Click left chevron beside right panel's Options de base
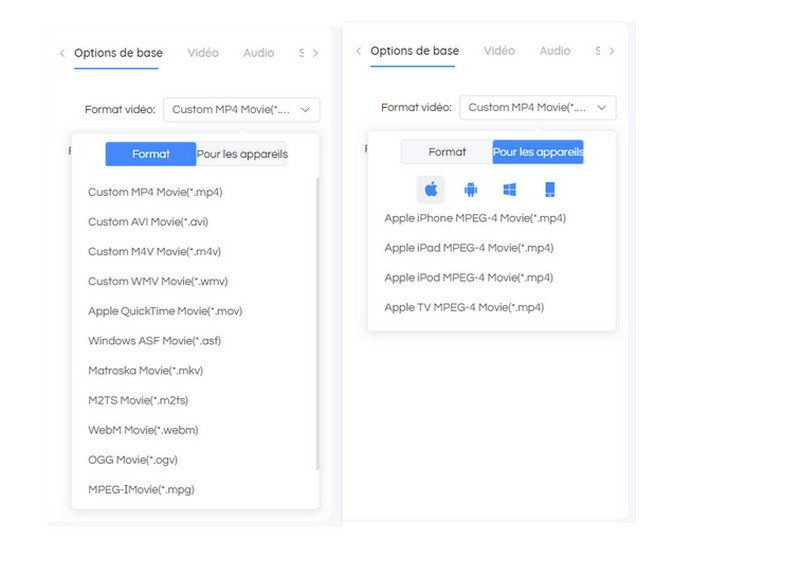Viewport: 800px width, 562px height. [358, 51]
